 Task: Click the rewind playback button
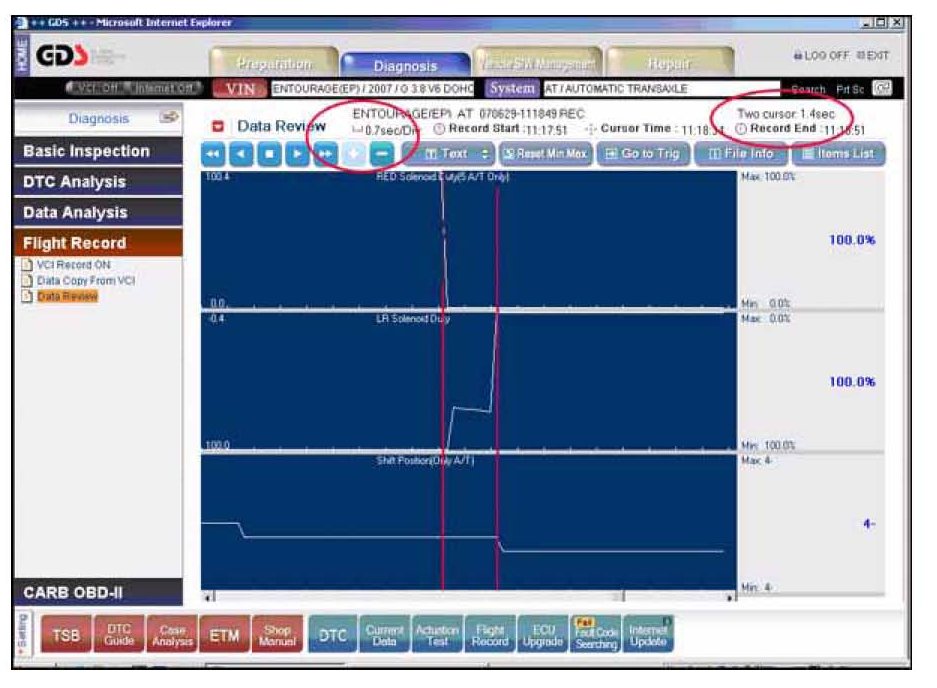click(213, 155)
